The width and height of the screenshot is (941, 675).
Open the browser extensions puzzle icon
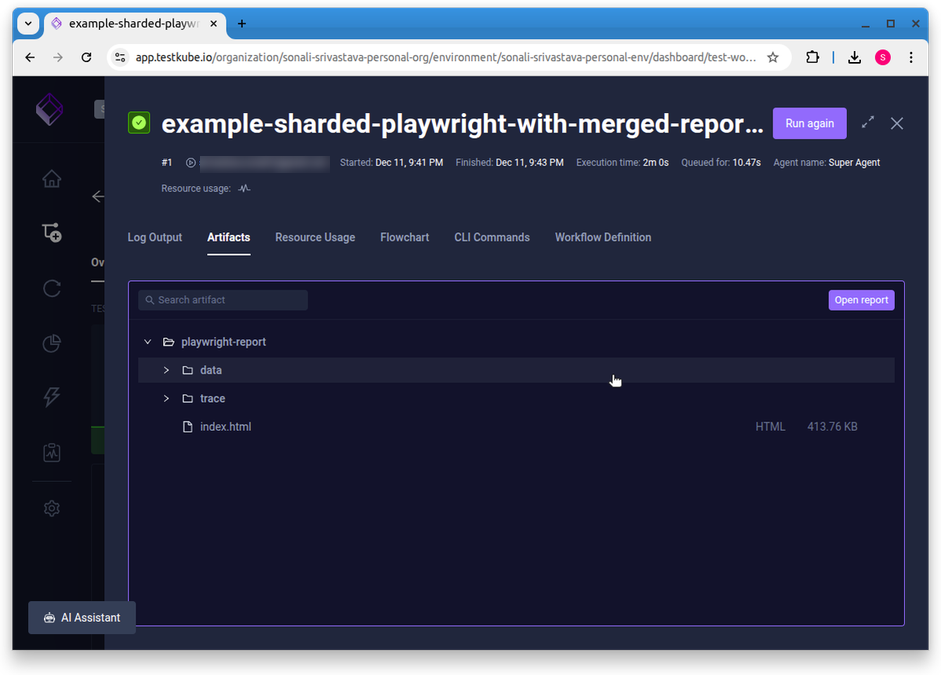point(812,57)
